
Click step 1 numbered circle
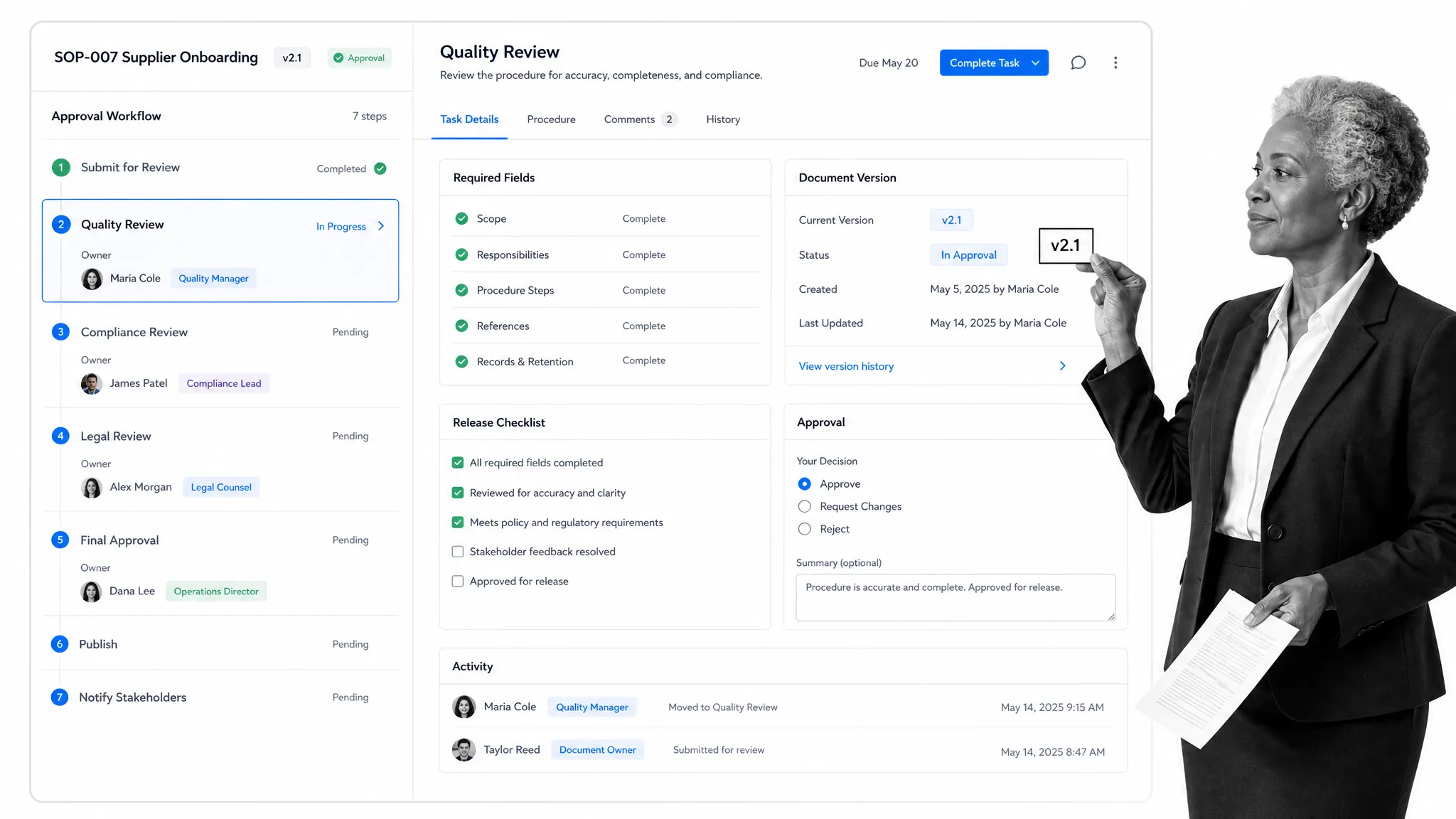pyautogui.click(x=61, y=167)
